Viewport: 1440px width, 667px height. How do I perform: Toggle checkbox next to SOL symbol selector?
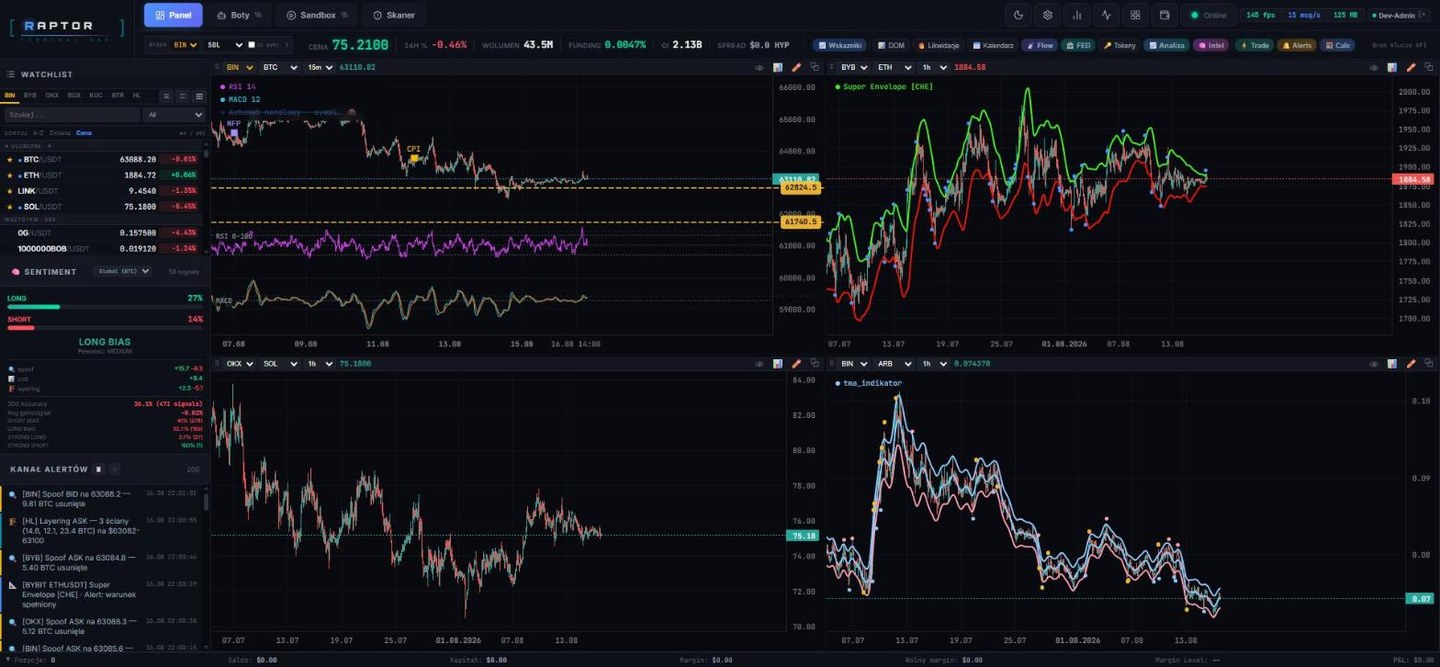(251, 45)
